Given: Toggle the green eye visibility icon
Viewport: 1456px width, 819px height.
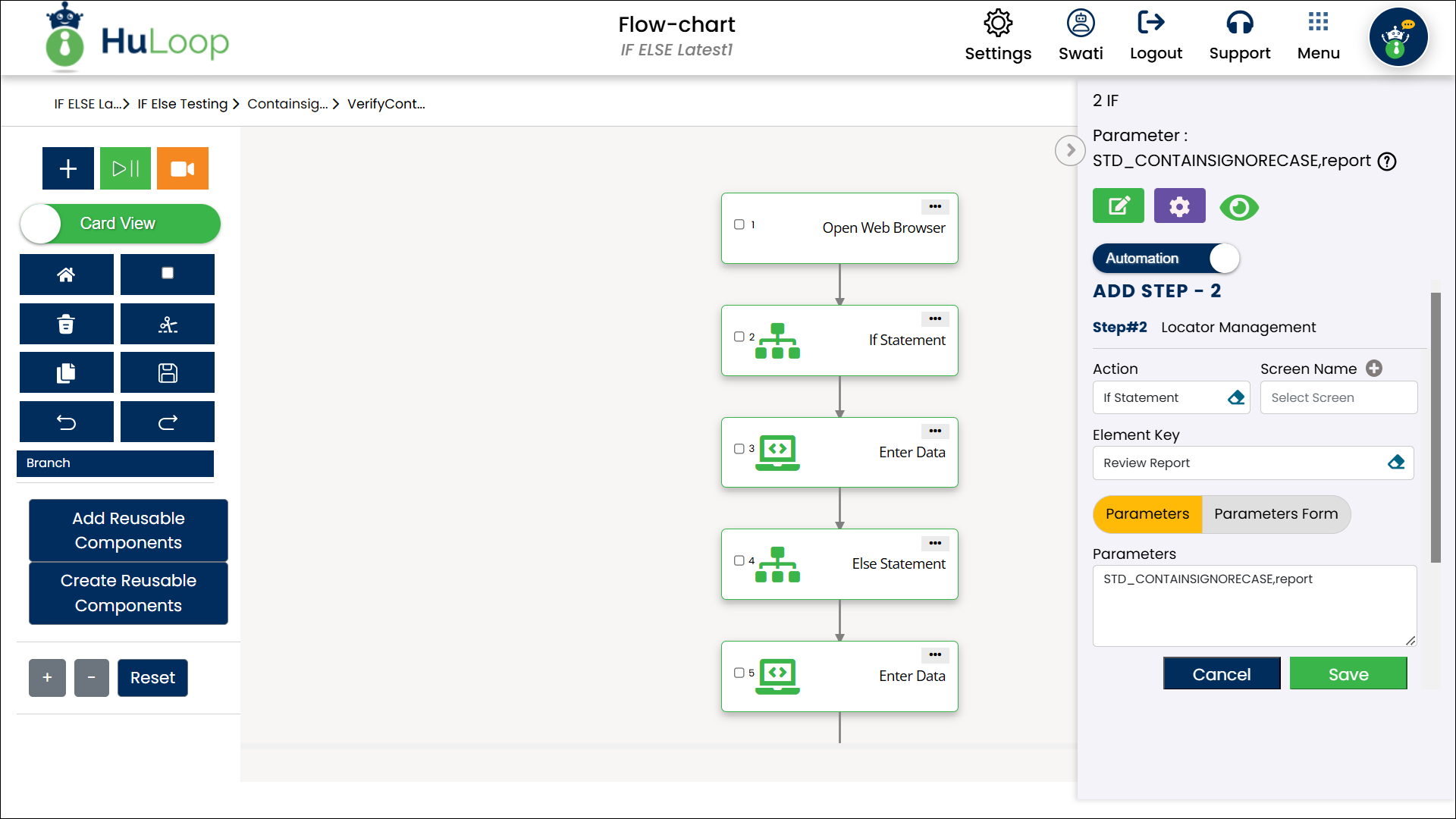Looking at the screenshot, I should [1239, 207].
